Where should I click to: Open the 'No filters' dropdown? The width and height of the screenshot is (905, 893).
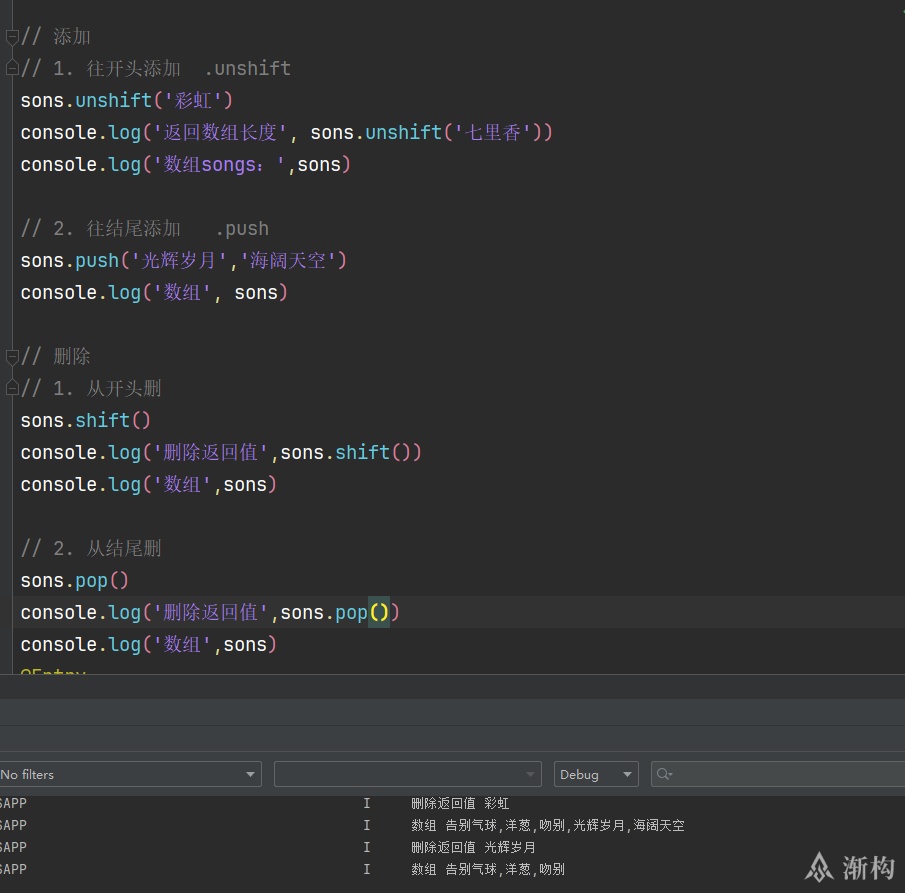point(130,774)
